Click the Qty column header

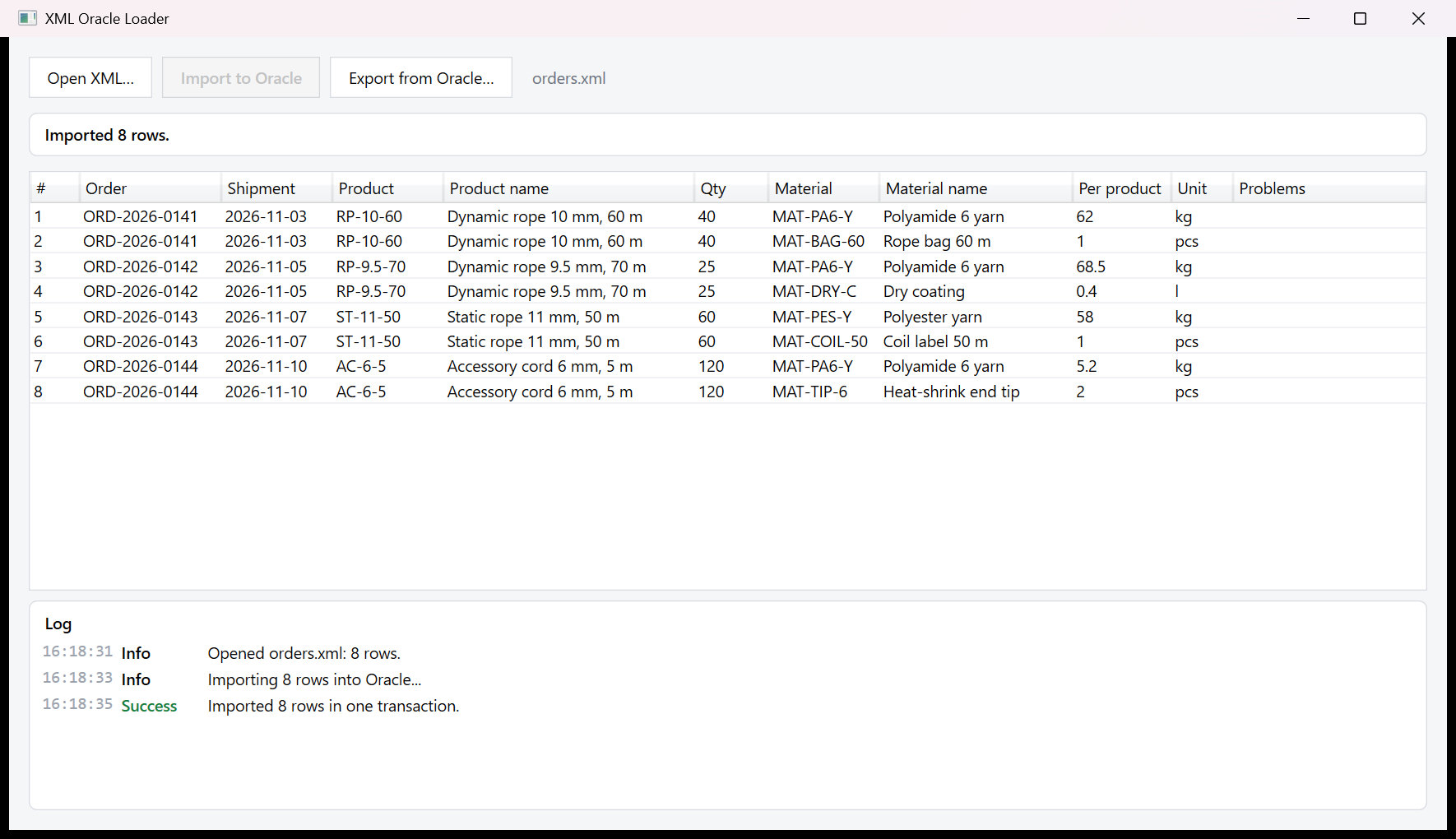(x=731, y=188)
